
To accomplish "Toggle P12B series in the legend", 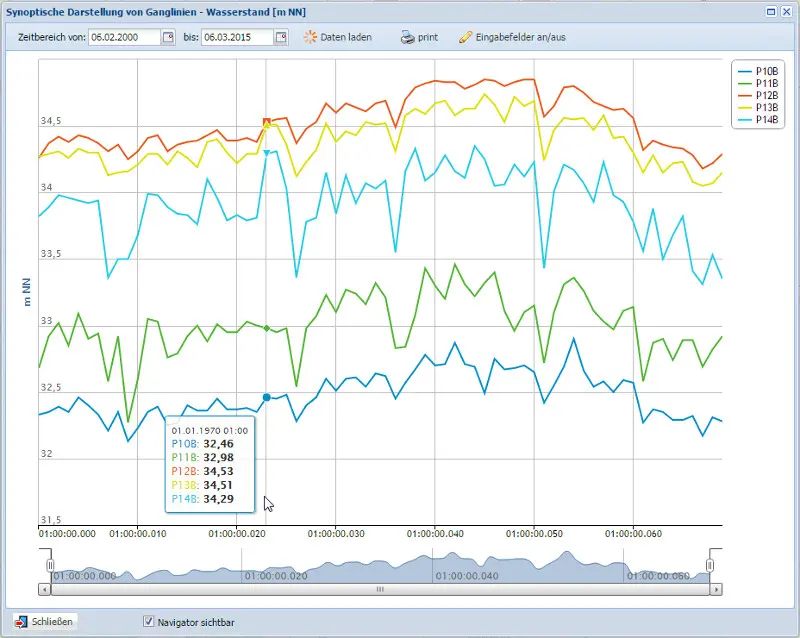I will pos(758,95).
